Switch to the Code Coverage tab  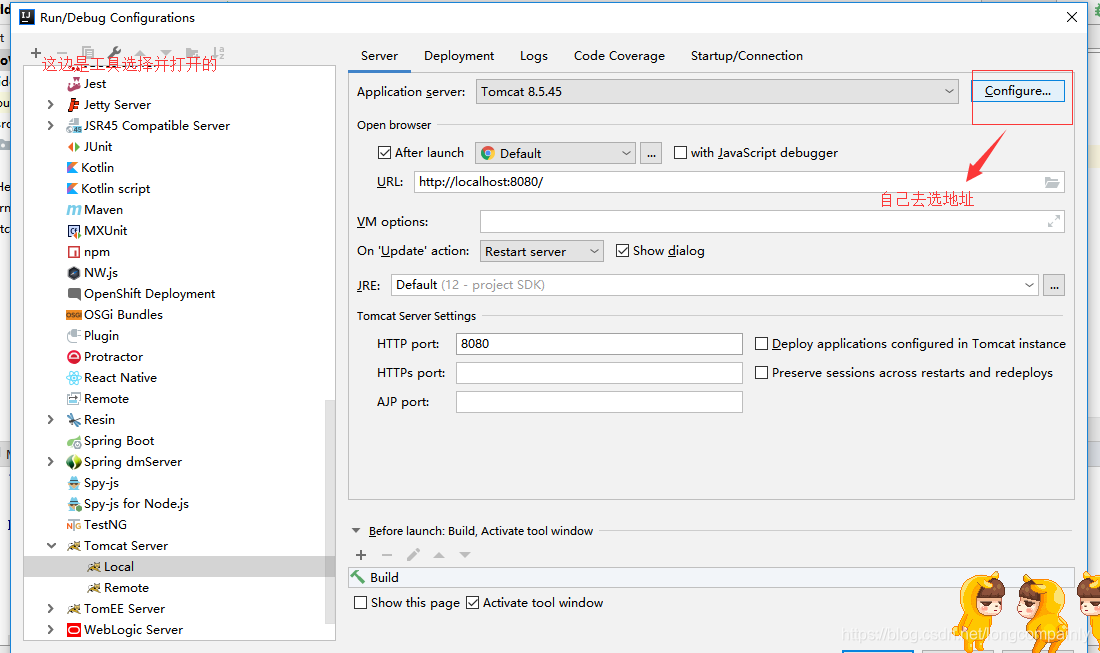click(619, 55)
